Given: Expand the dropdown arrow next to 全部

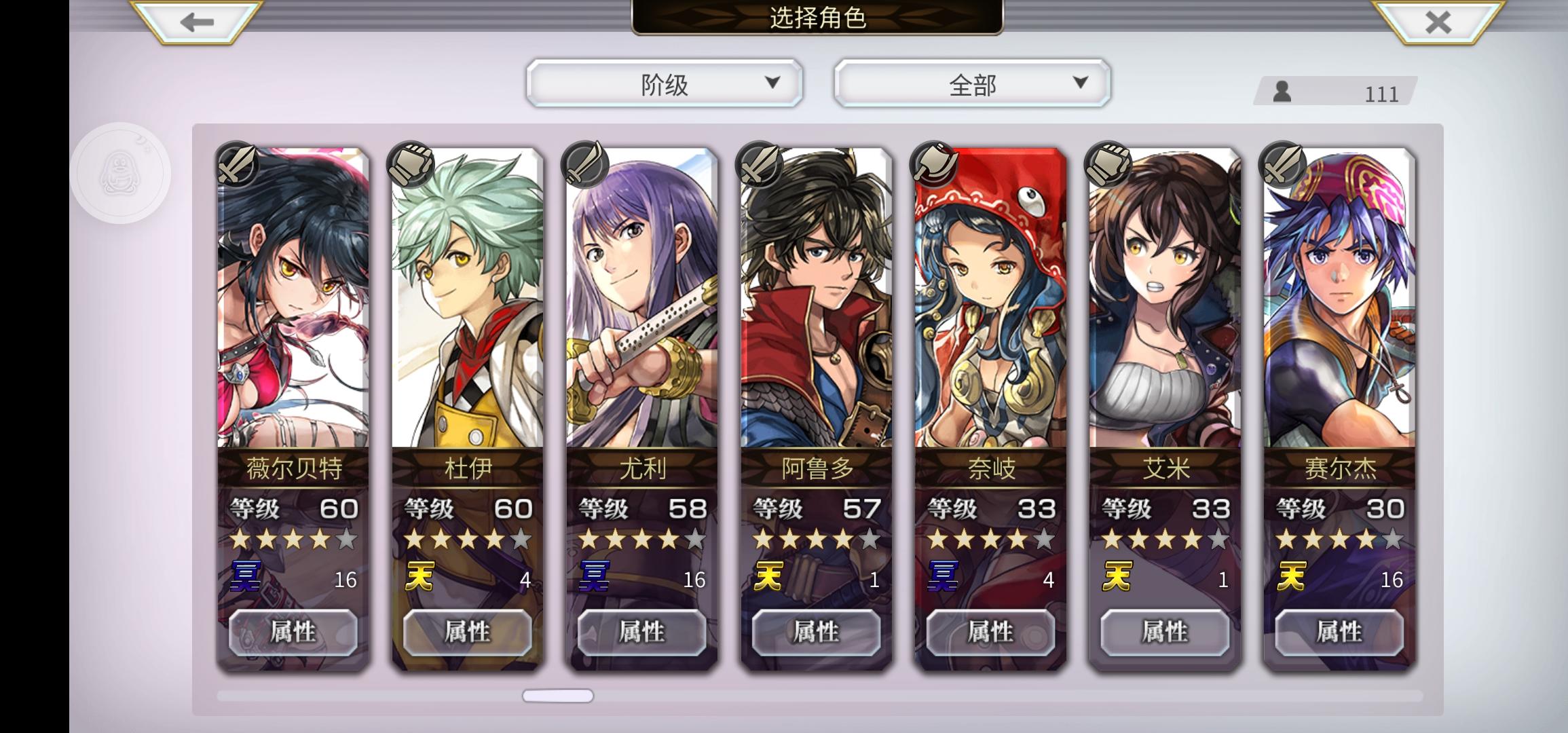Looking at the screenshot, I should [x=1080, y=83].
